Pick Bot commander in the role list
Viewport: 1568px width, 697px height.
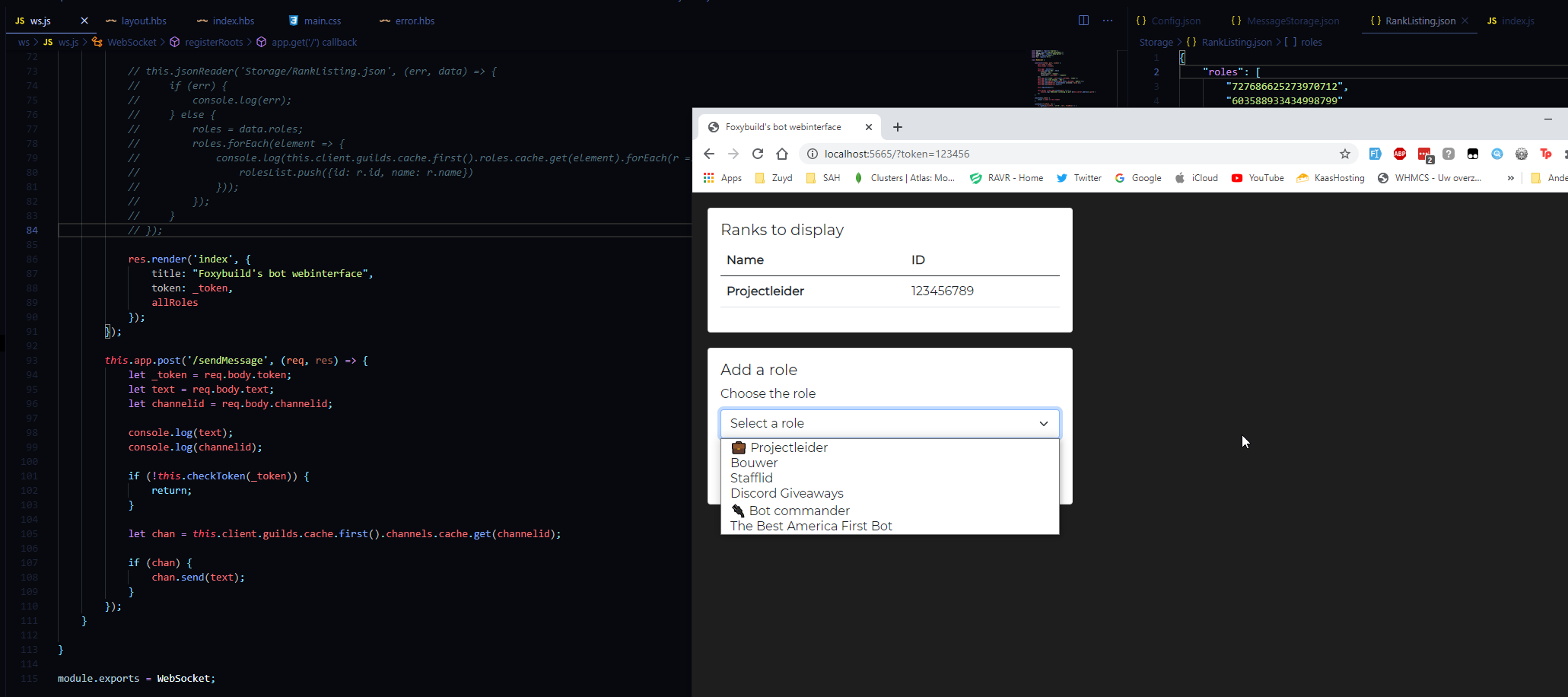click(799, 511)
